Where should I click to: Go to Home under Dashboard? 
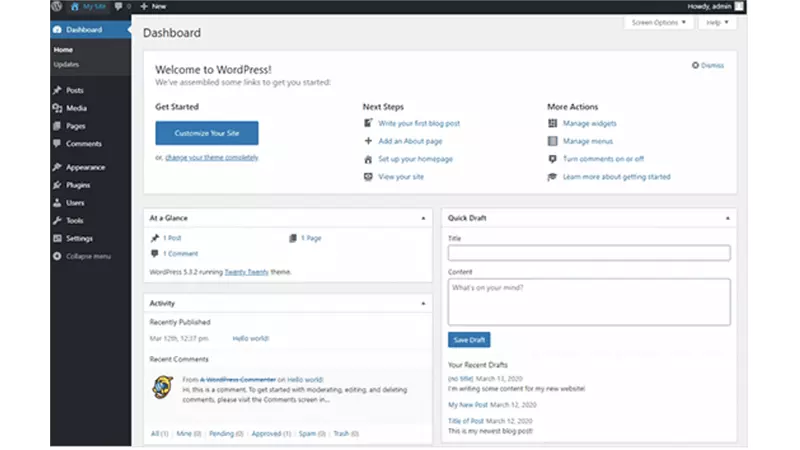click(x=63, y=49)
